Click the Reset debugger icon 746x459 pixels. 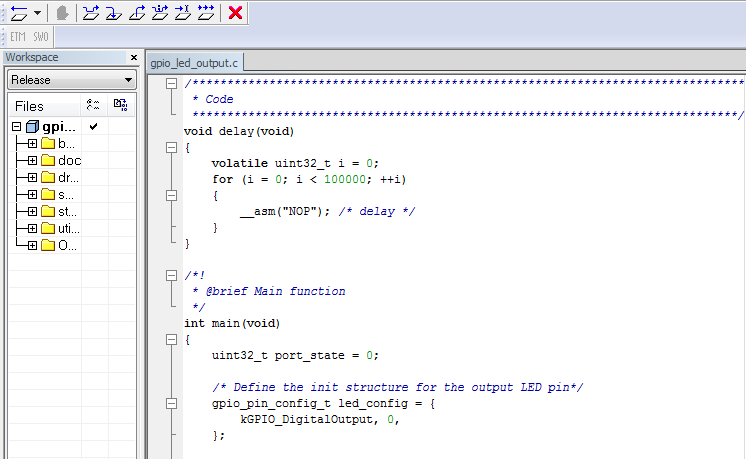[18, 13]
